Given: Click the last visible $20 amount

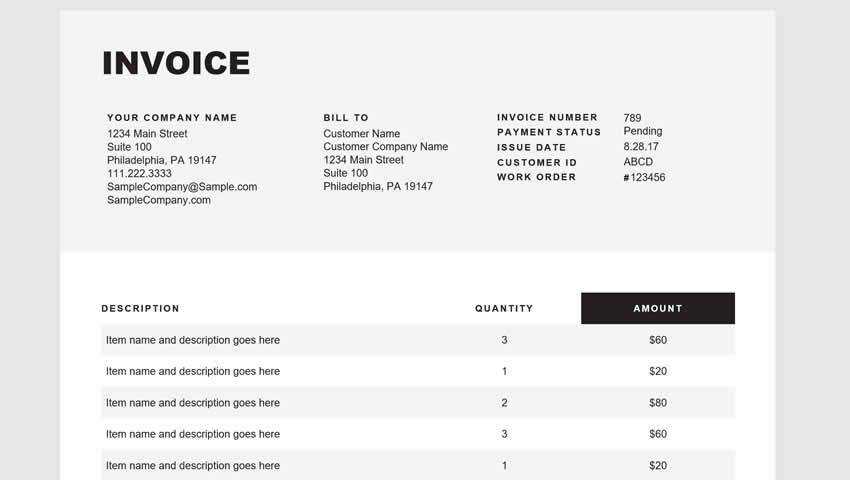Looking at the screenshot, I should pos(657,466).
